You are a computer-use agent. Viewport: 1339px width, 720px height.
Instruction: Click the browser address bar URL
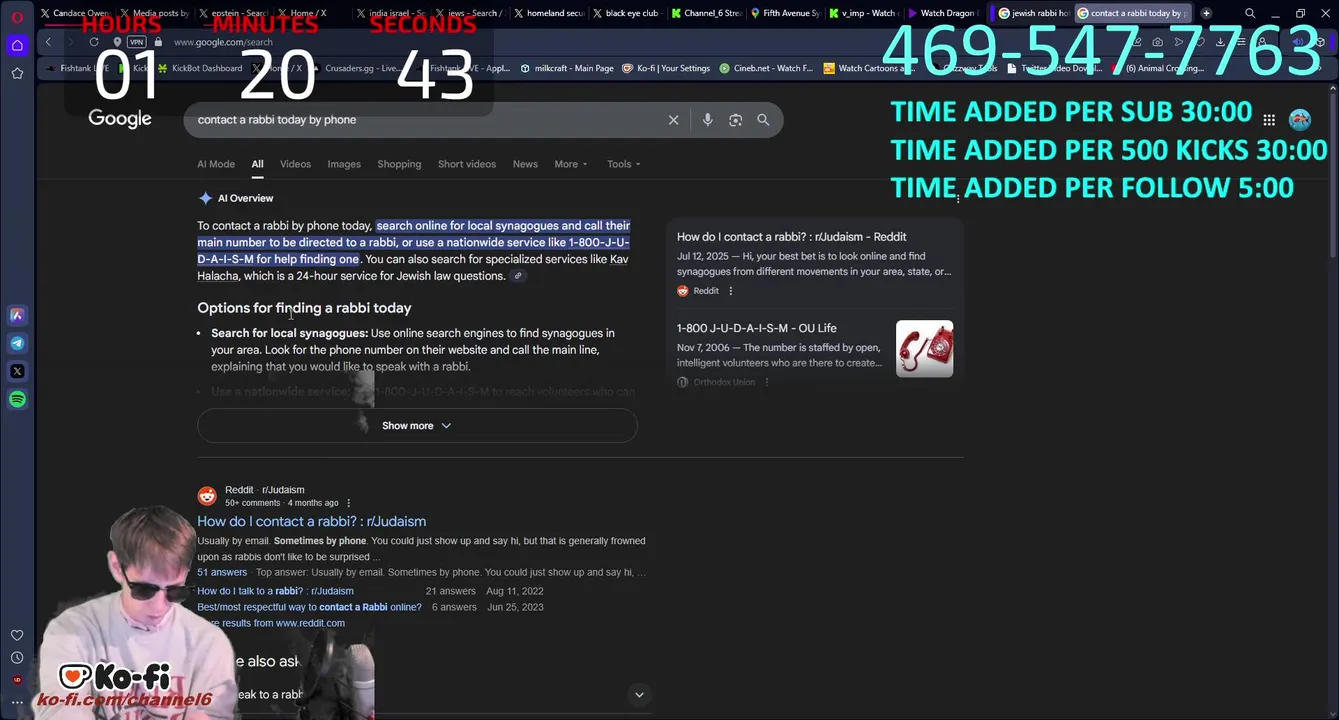pos(223,42)
